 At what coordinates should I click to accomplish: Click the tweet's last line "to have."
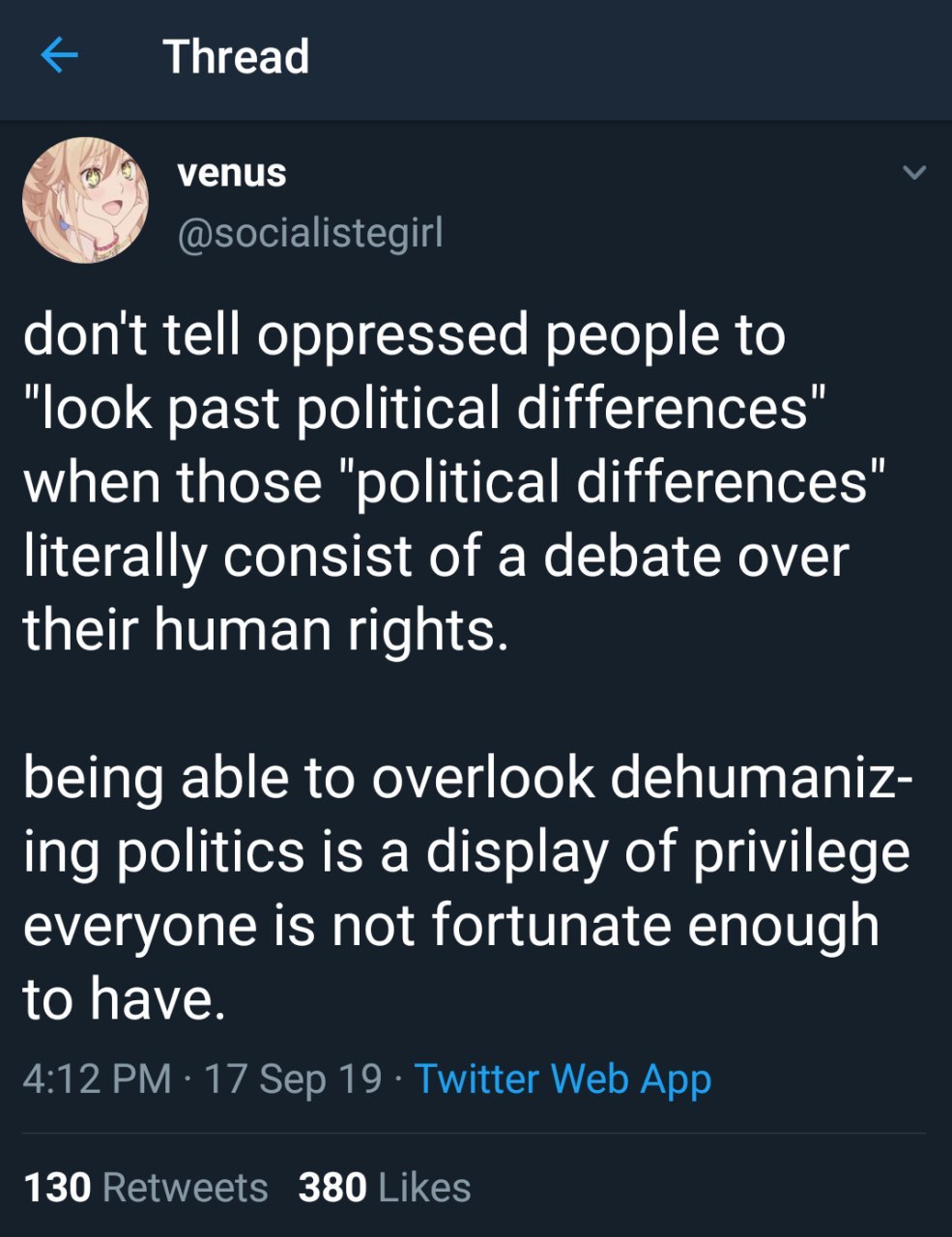(124, 998)
